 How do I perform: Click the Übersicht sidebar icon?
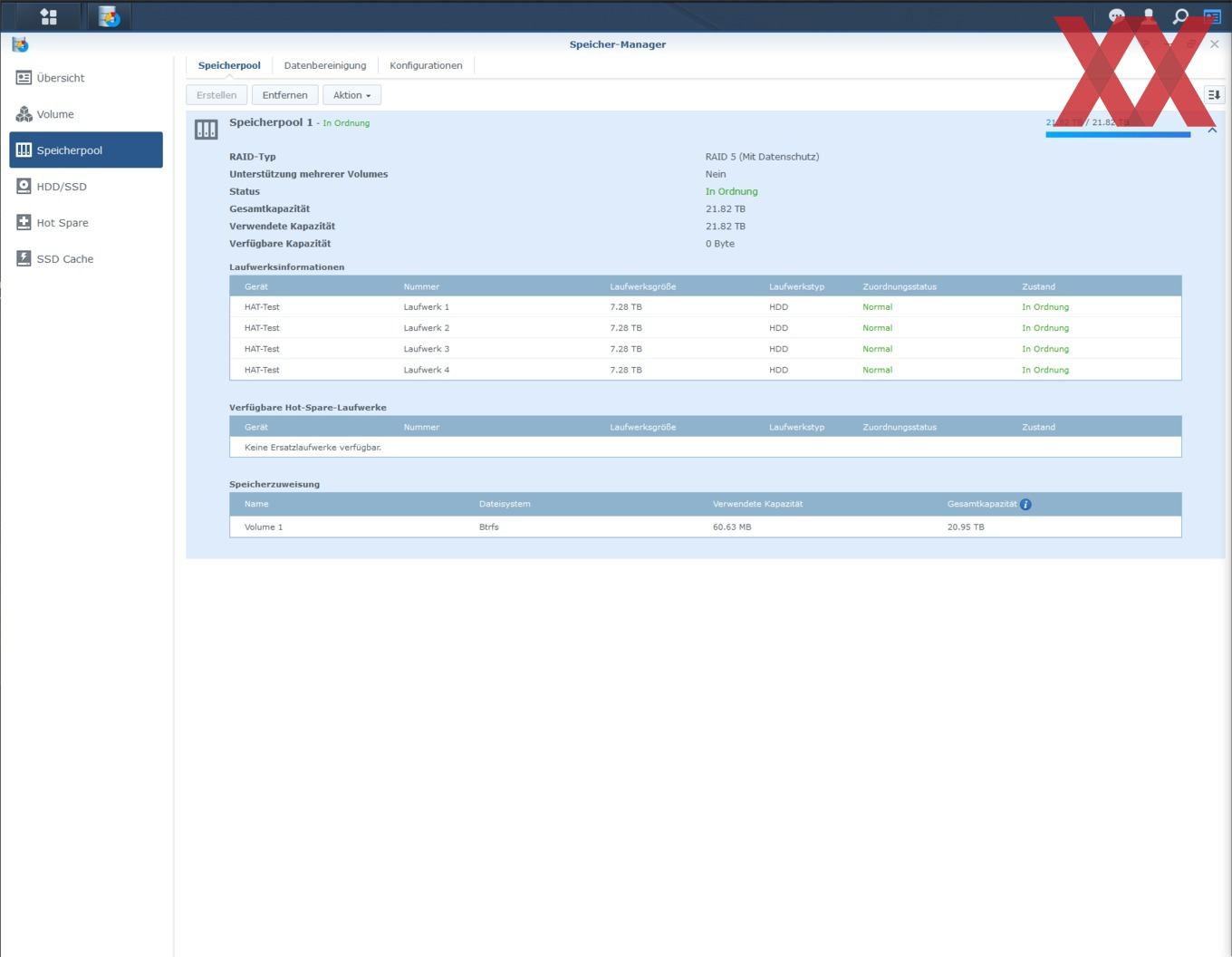pyautogui.click(x=24, y=78)
